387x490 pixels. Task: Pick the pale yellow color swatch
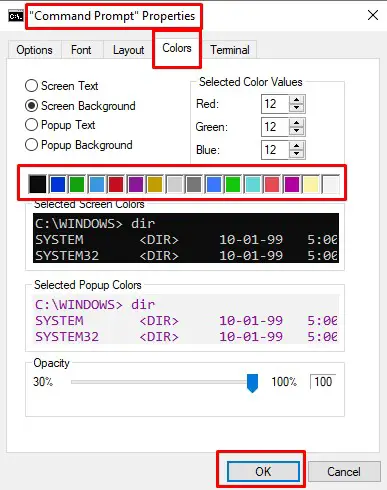pos(311,184)
